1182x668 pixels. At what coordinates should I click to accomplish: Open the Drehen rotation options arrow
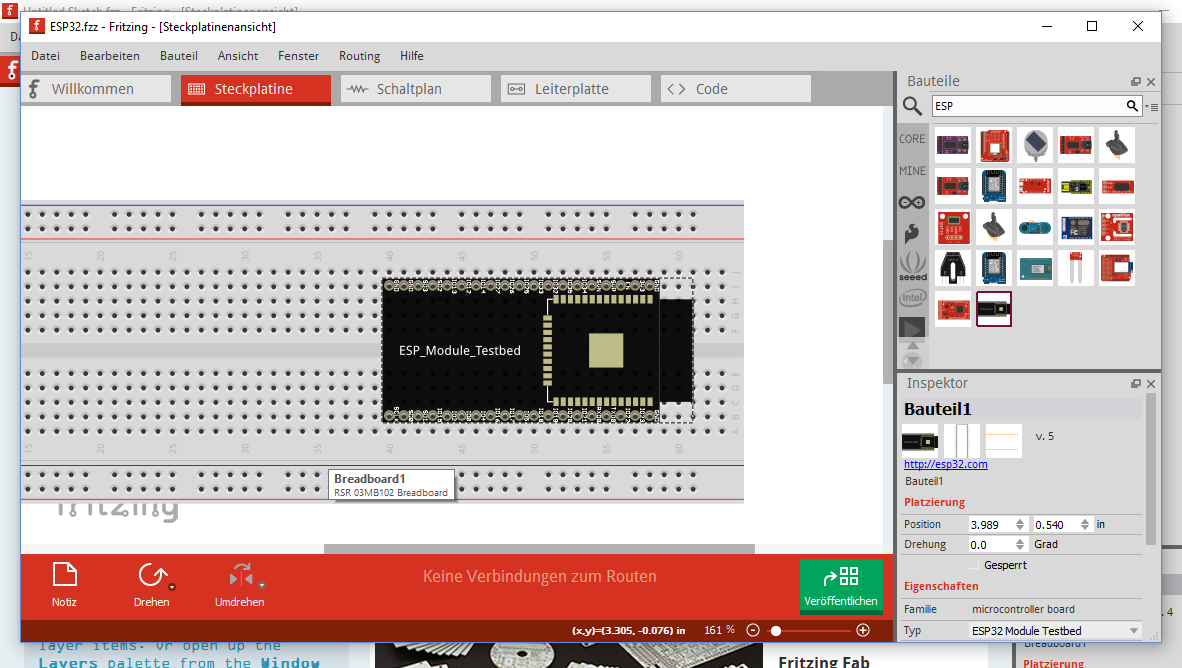[x=172, y=587]
